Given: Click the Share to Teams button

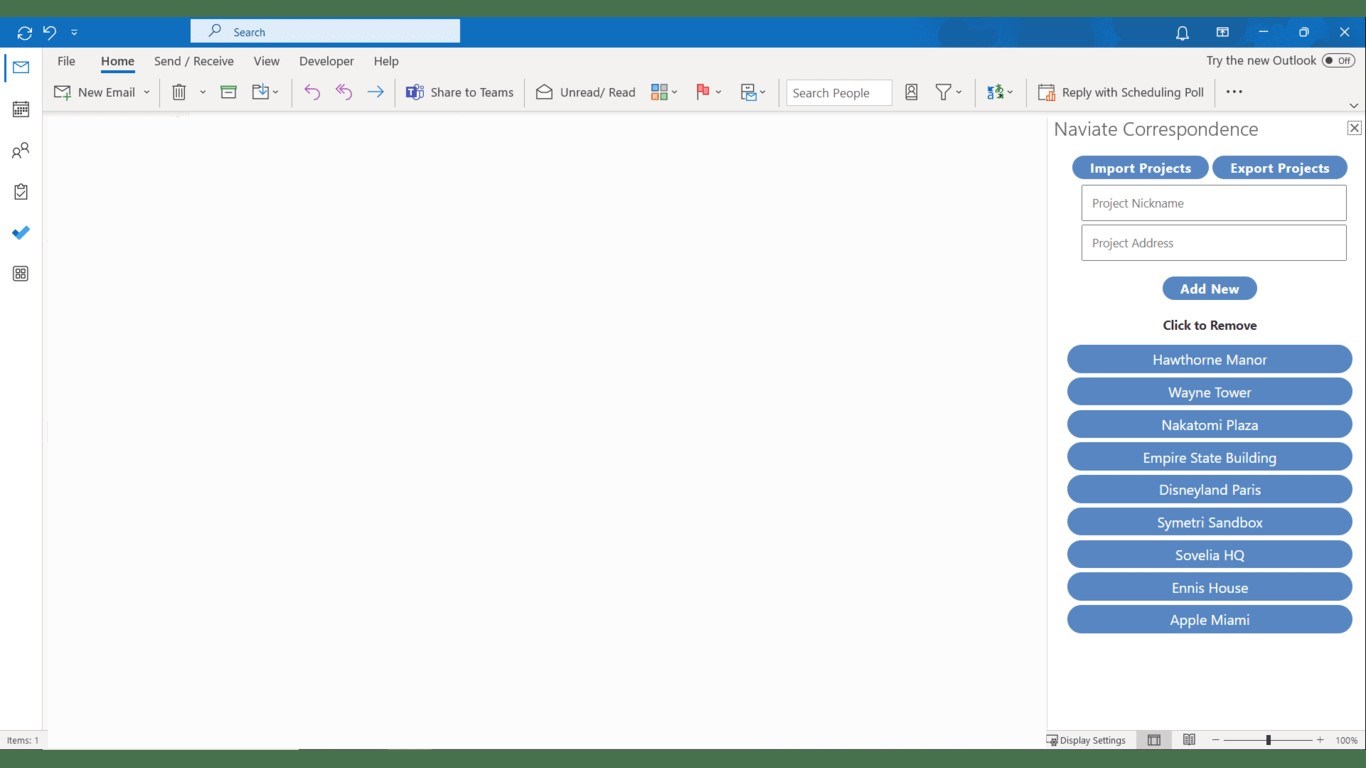Looking at the screenshot, I should [459, 92].
